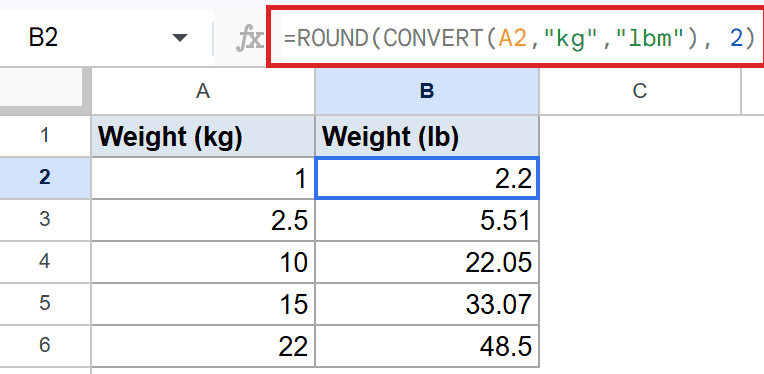Click the Name box showing B2
Image resolution: width=764 pixels, height=374 pixels.
[x=106, y=38]
